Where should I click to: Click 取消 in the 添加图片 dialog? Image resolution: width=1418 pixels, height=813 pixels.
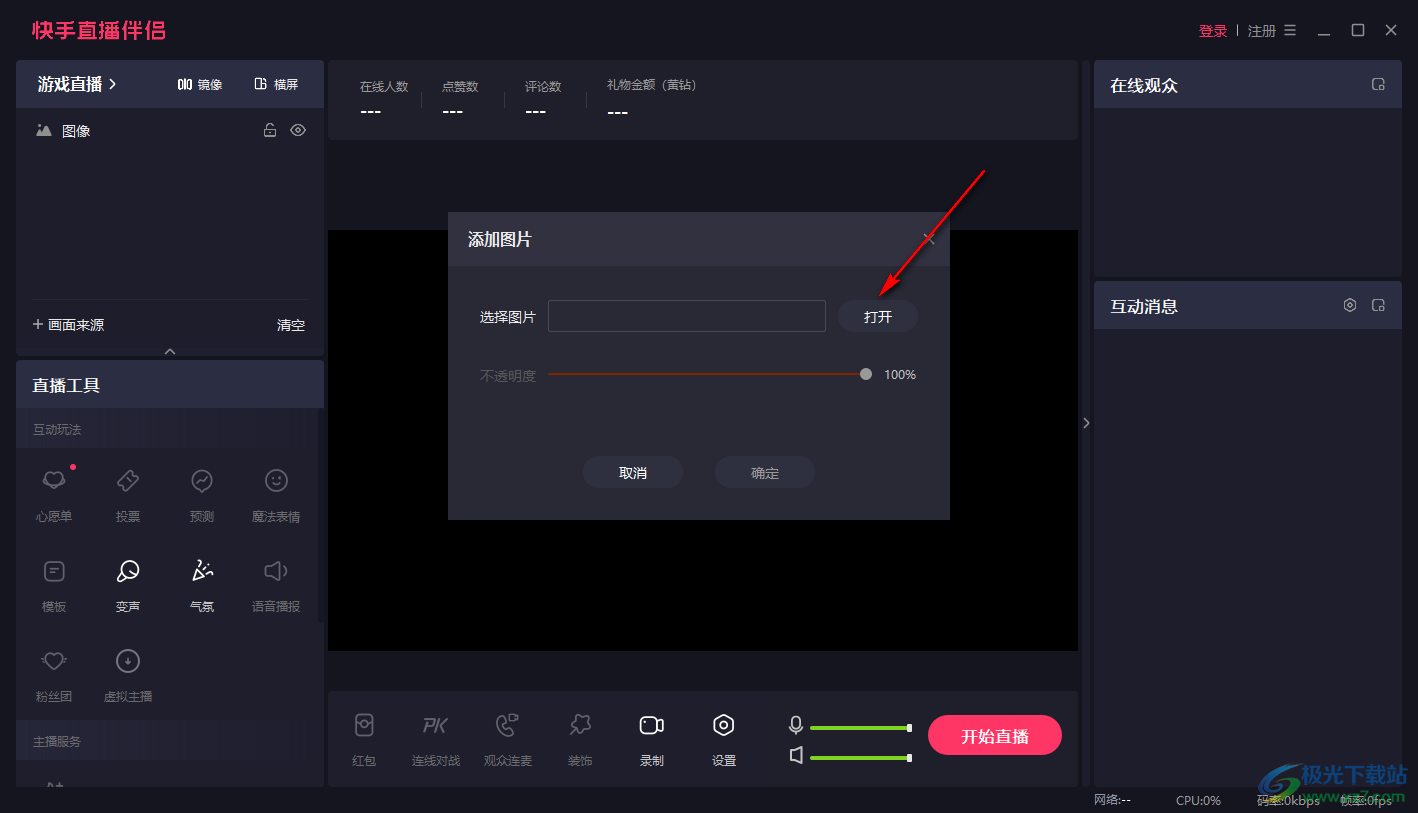click(x=633, y=473)
